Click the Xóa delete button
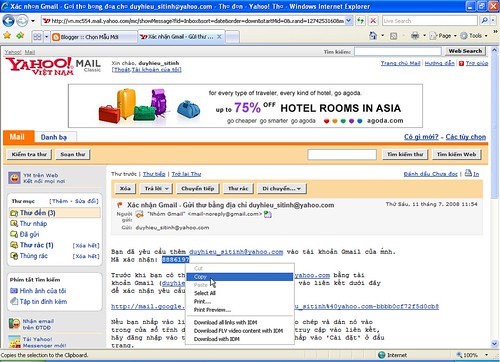This screenshot has width=500, height=362. [x=125, y=189]
